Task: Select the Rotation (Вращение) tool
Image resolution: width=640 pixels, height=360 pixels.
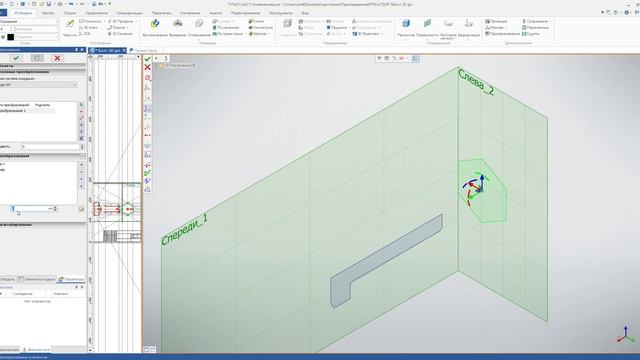Action: (x=177, y=28)
